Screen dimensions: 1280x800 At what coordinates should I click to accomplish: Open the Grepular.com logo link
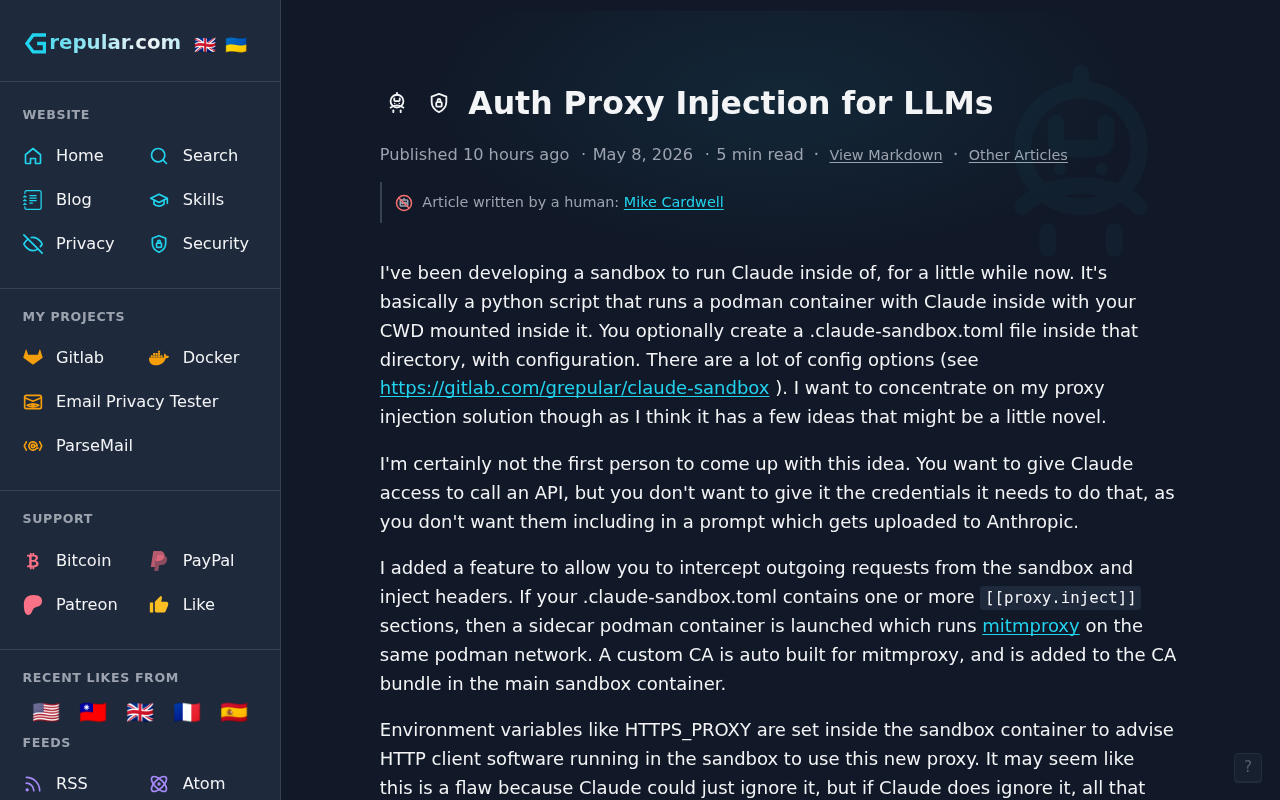click(103, 43)
